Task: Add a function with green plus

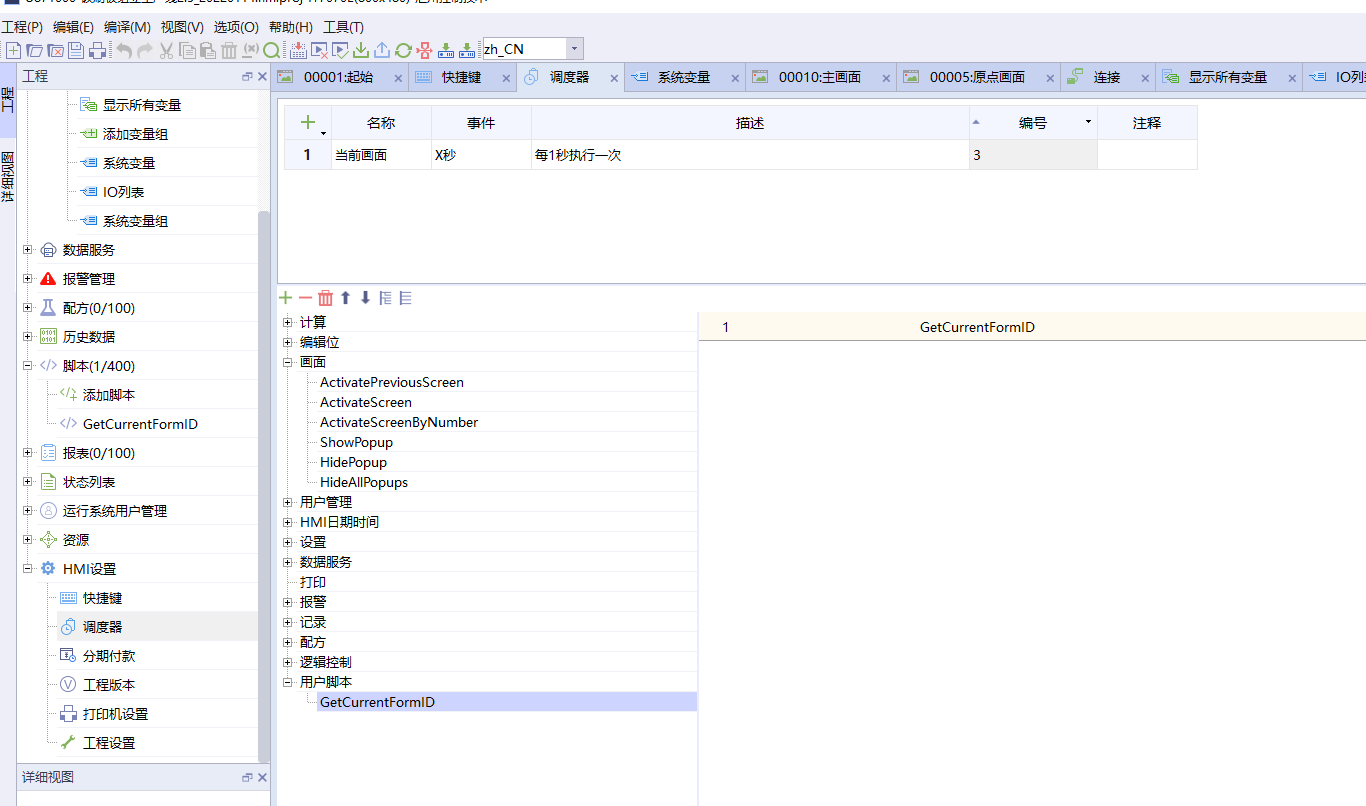Action: coord(285,298)
